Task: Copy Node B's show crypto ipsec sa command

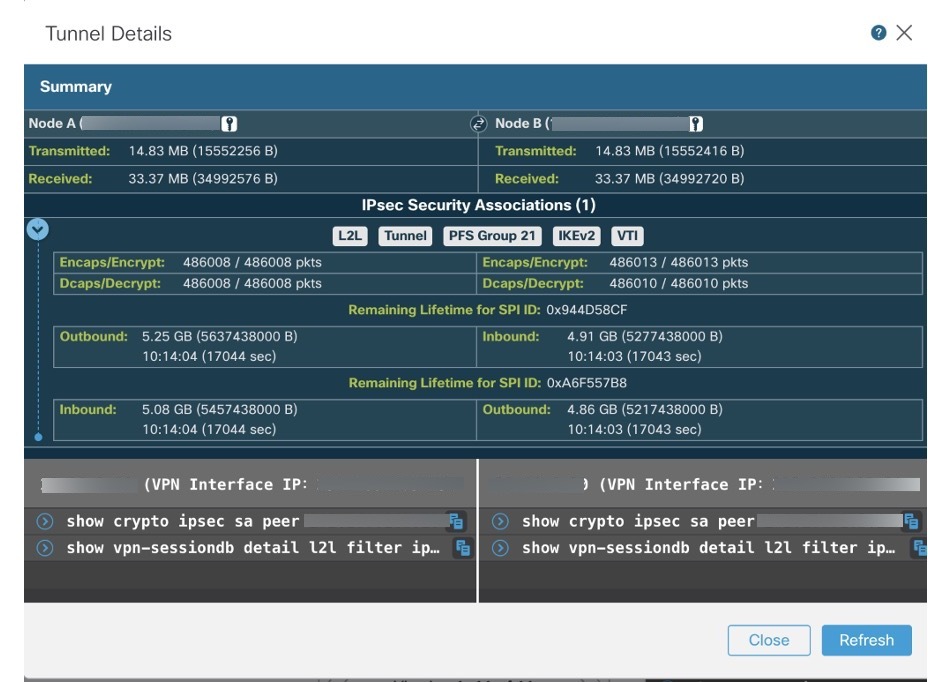Action: tap(911, 520)
